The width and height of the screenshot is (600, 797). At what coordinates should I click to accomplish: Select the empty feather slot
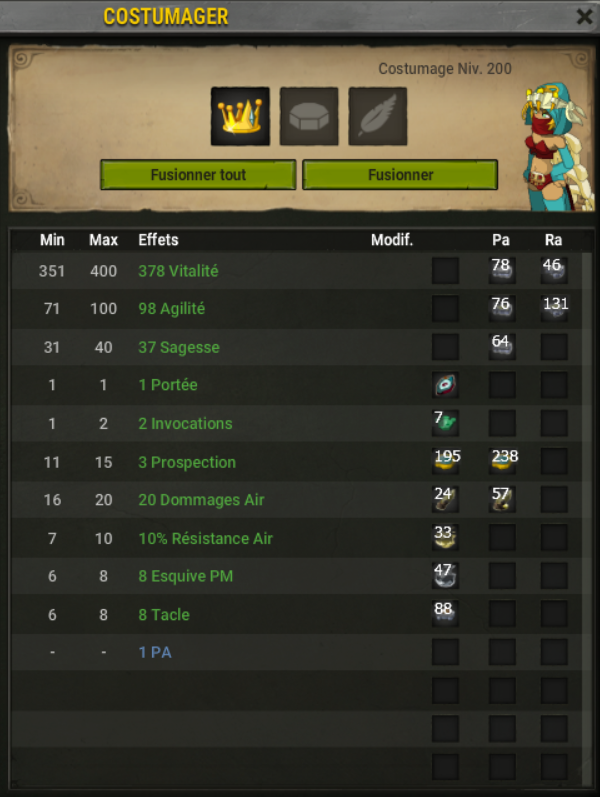coord(377,116)
